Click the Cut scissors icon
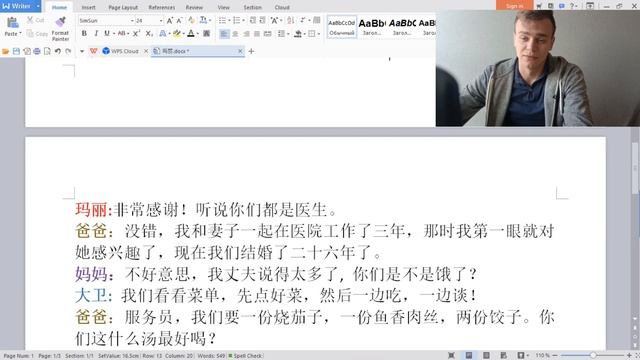Screen dimensions: 640x360 click(30, 20)
